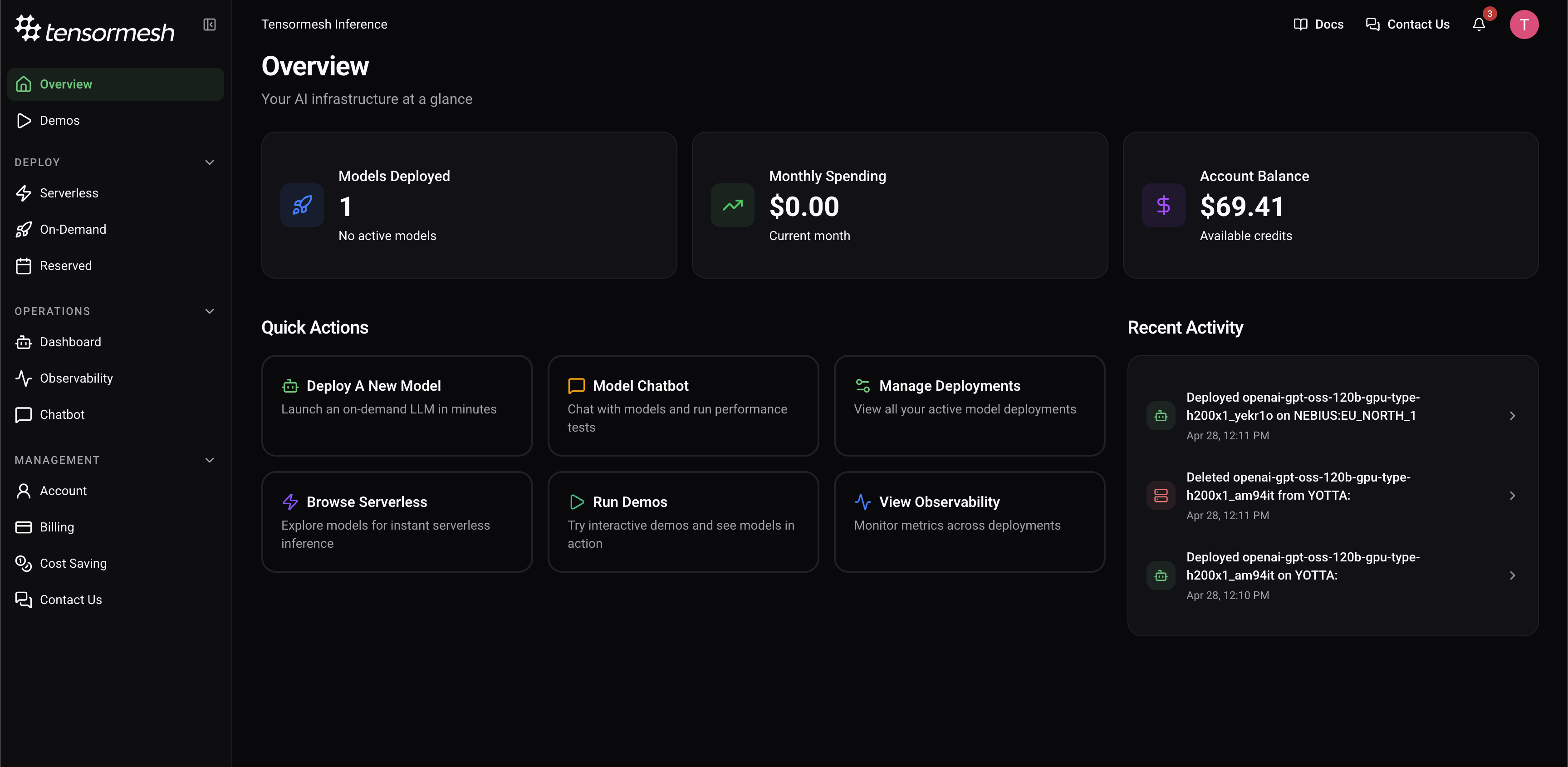Click the $69.41 balance value
Image resolution: width=1568 pixels, height=767 pixels.
pyautogui.click(x=1242, y=206)
